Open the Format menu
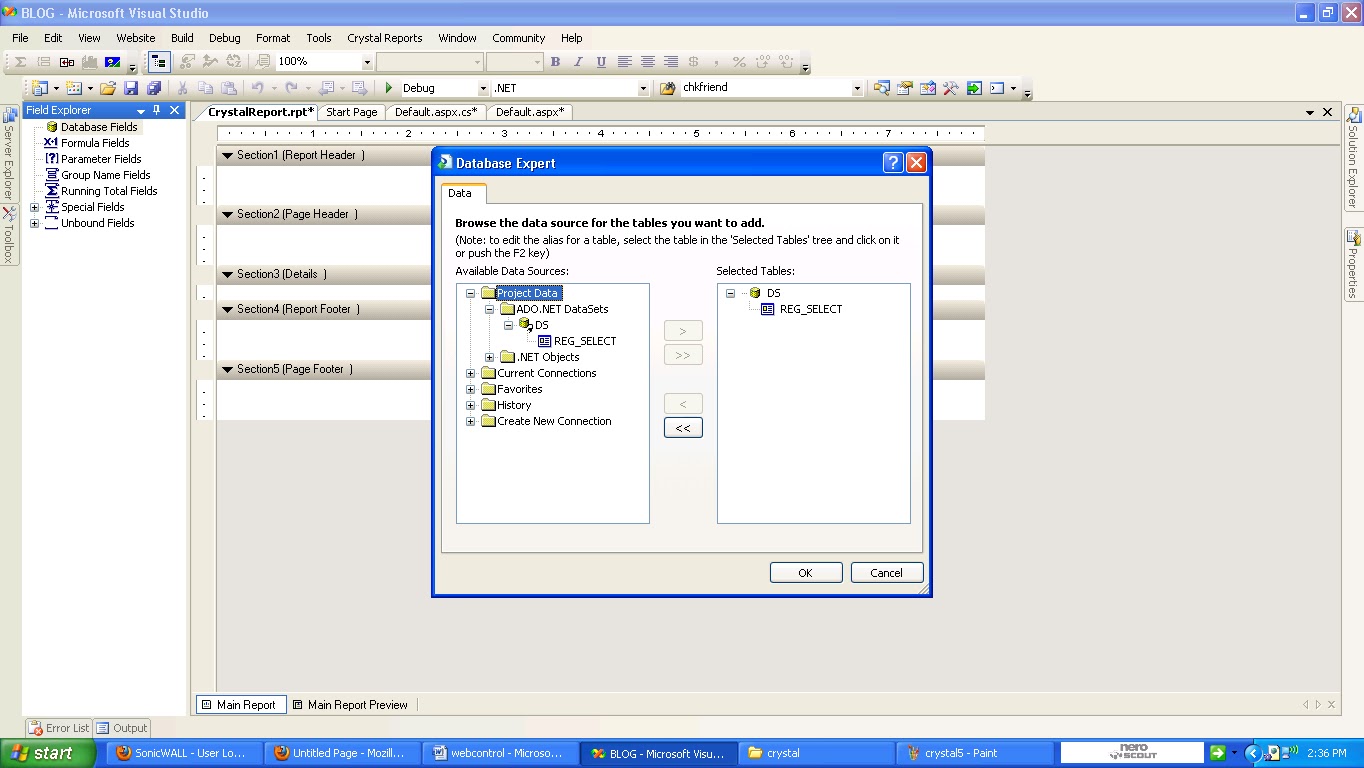 pyautogui.click(x=273, y=38)
